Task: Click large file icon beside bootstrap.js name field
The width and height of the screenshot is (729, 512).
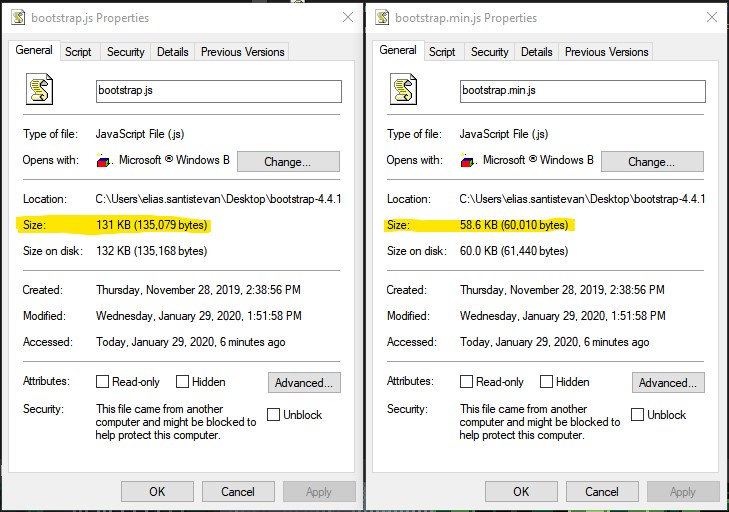Action: point(39,91)
